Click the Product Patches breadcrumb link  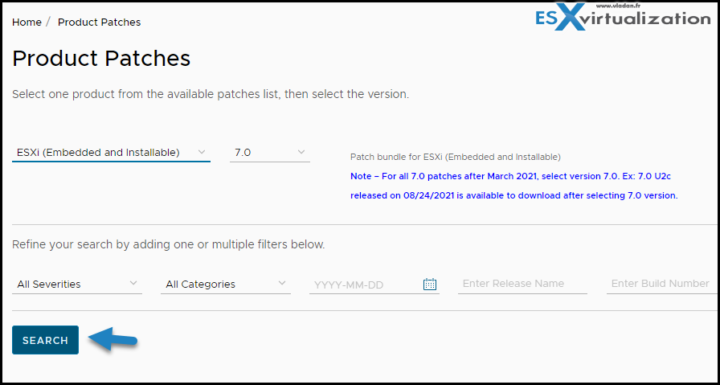tap(99, 22)
